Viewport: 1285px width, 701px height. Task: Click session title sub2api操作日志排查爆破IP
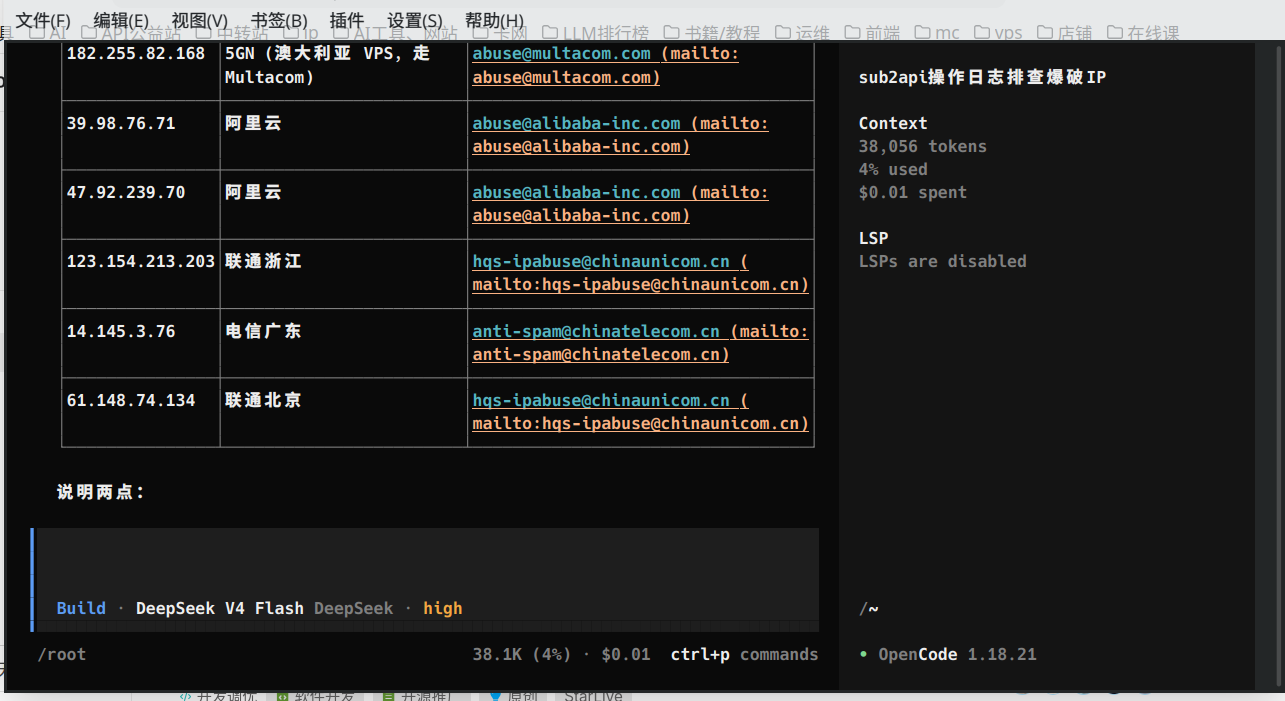coord(982,77)
